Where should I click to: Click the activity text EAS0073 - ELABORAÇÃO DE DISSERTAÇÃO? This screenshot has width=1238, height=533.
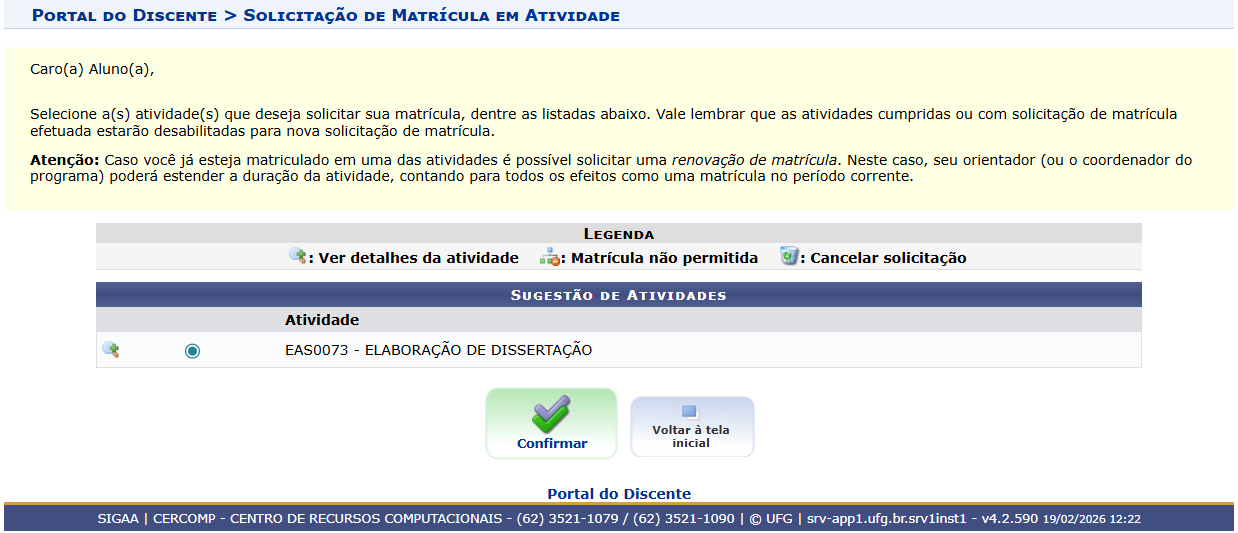(x=438, y=350)
